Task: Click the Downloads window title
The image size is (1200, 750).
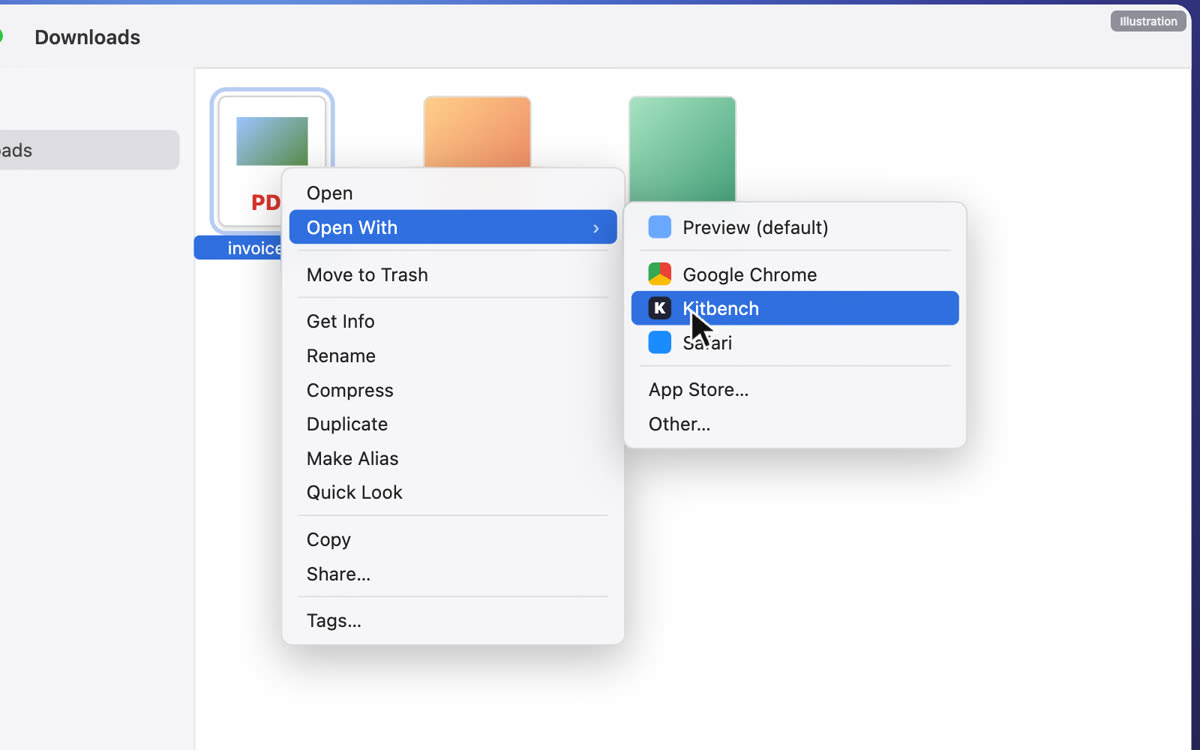Action: click(x=87, y=37)
